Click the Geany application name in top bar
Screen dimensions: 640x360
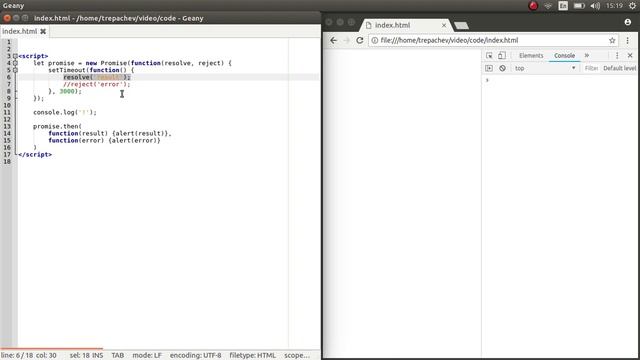pos(13,6)
